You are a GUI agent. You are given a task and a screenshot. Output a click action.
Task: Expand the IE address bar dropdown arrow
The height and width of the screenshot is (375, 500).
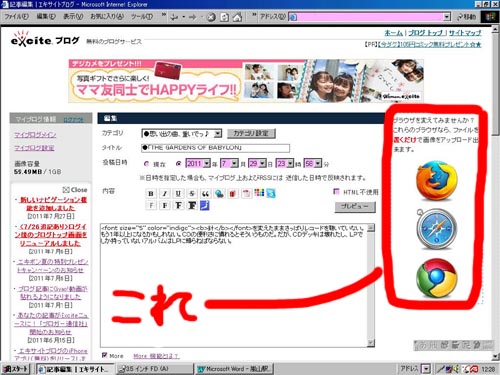[446, 17]
